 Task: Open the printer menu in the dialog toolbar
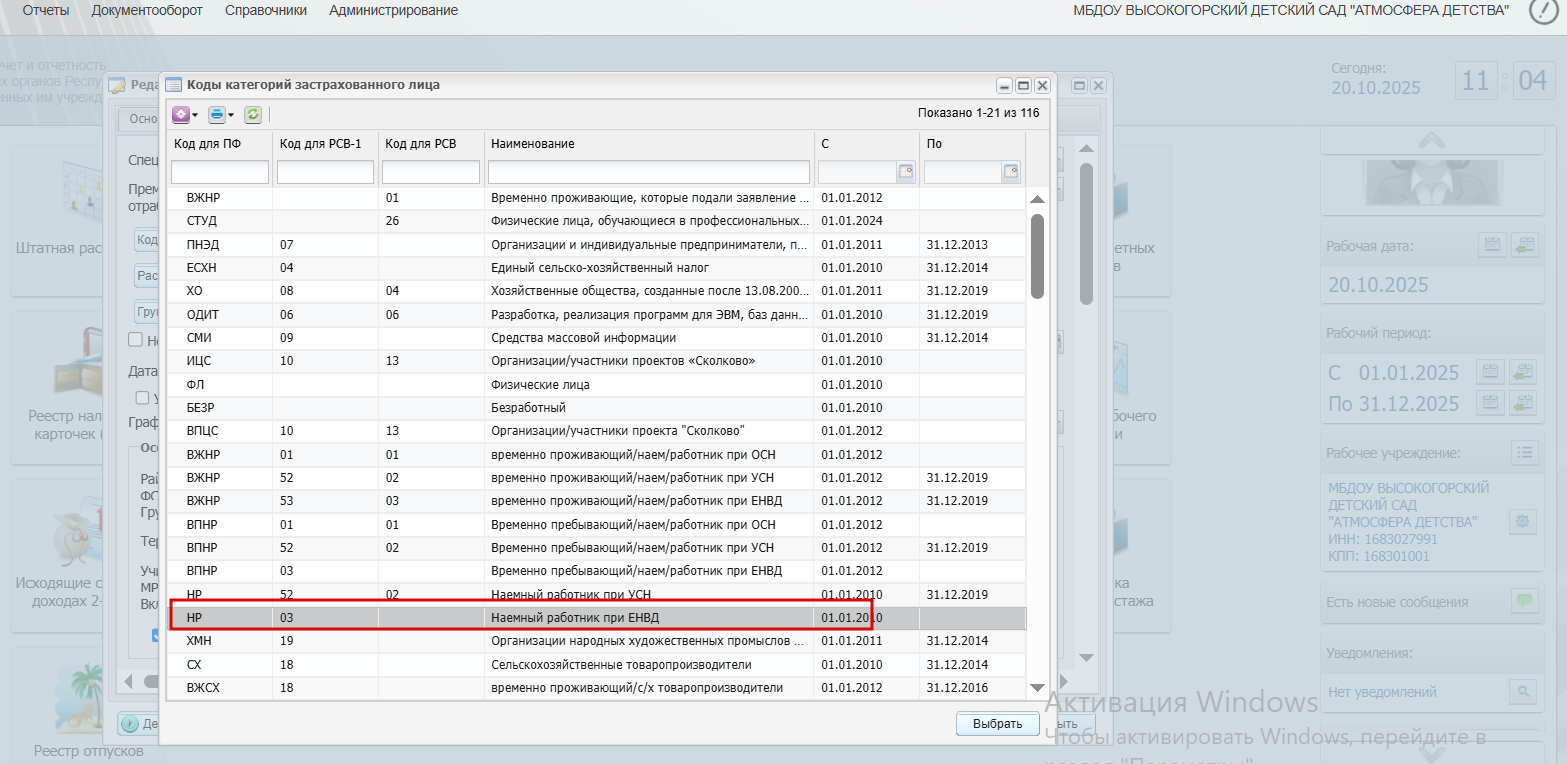coord(221,114)
